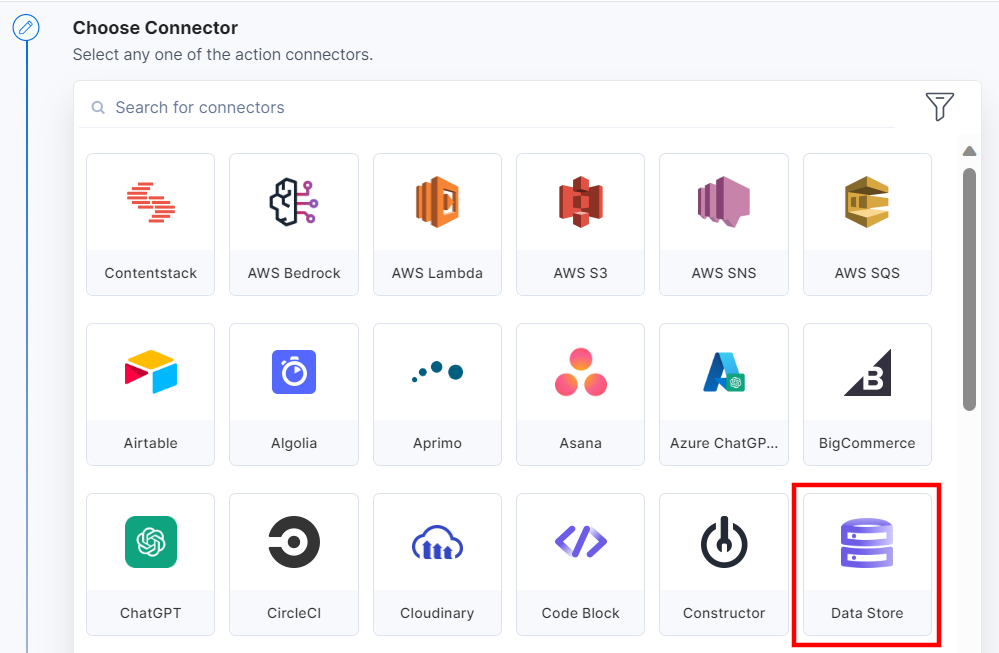Click the scrollbar up arrow

(969, 151)
